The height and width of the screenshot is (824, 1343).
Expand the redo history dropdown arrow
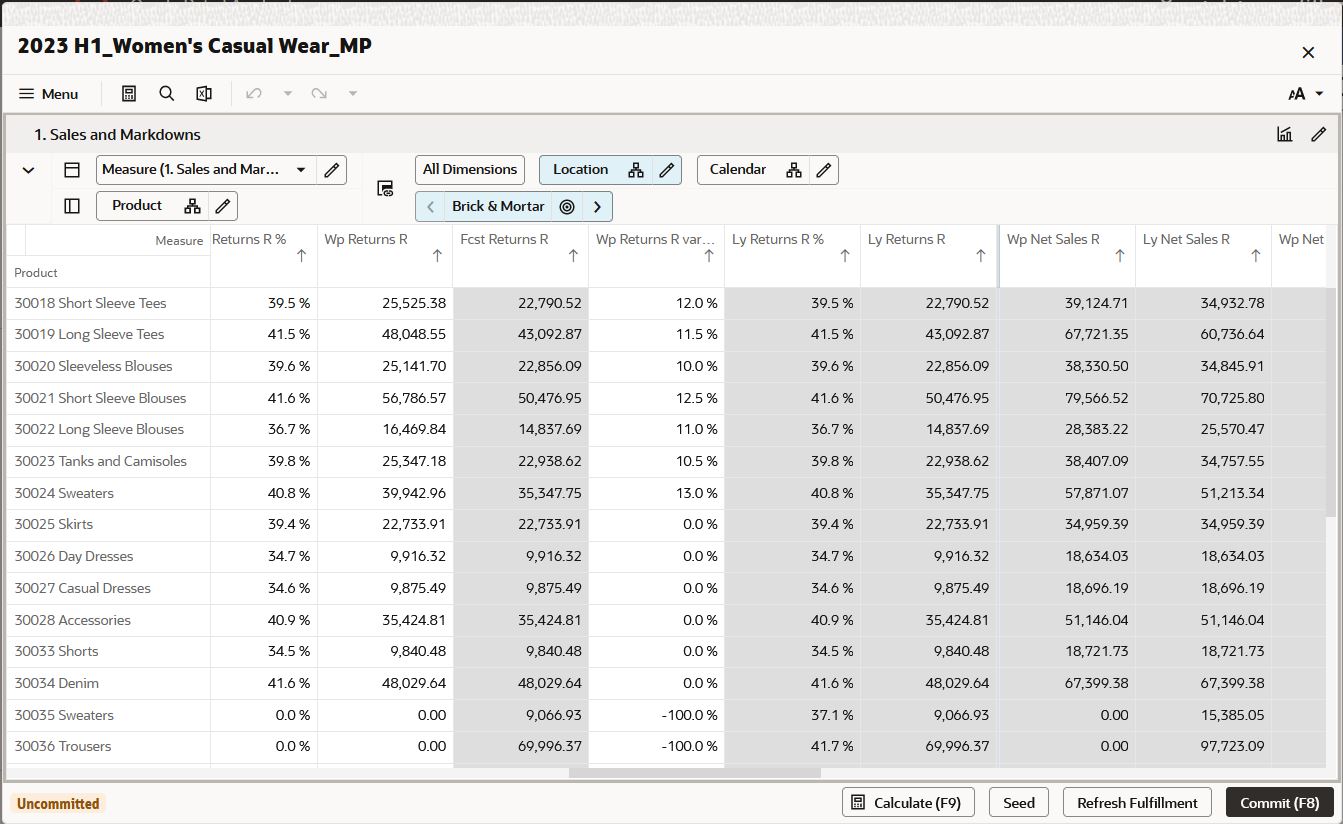(x=353, y=94)
